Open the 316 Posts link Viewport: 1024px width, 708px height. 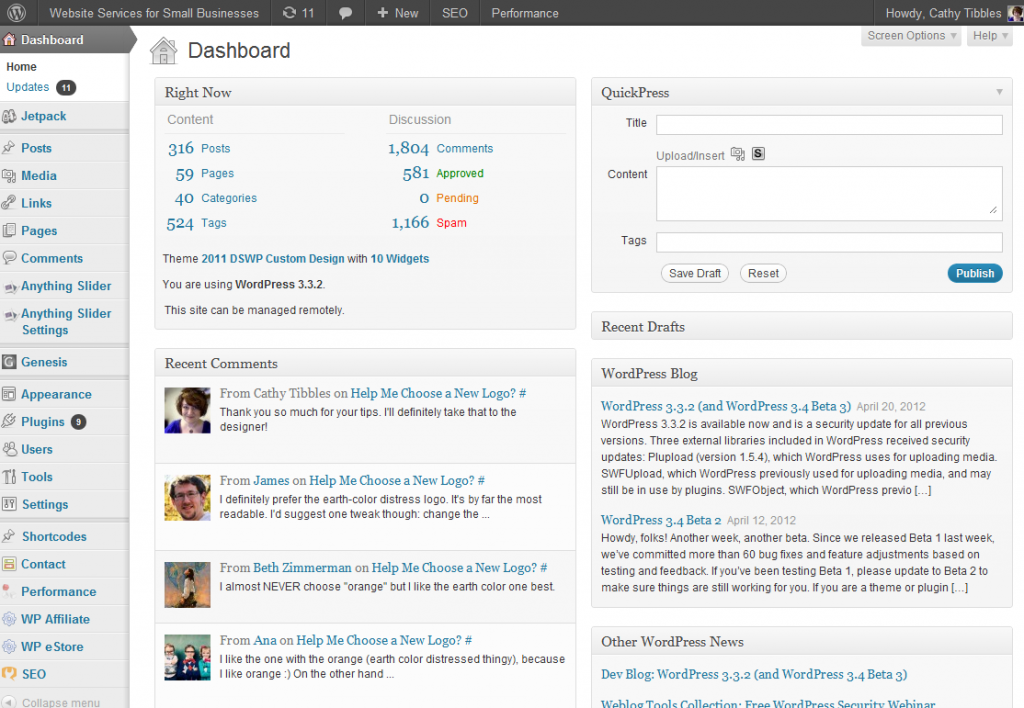[x=199, y=148]
